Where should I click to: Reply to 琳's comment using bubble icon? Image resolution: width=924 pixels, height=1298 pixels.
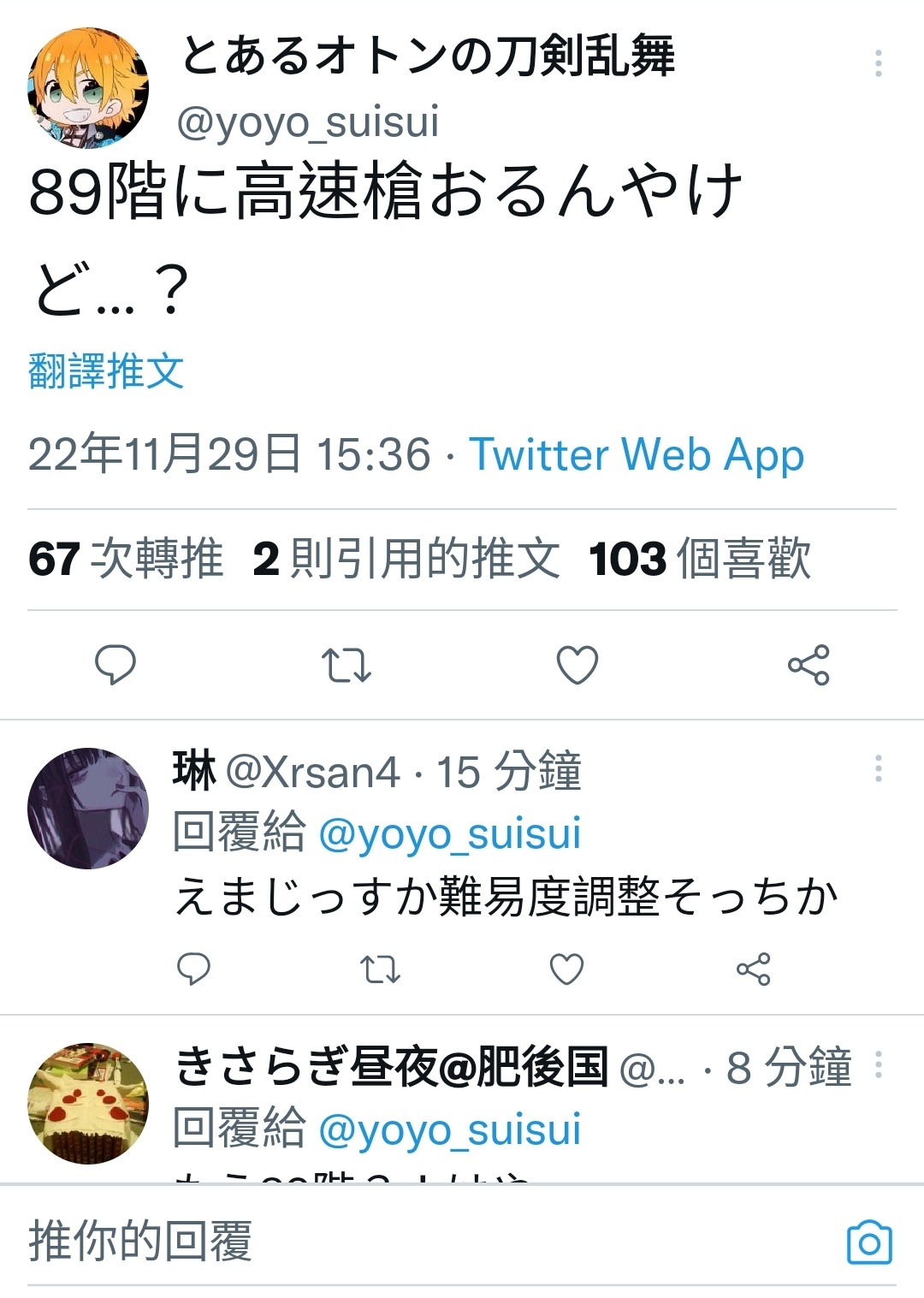pyautogui.click(x=193, y=969)
